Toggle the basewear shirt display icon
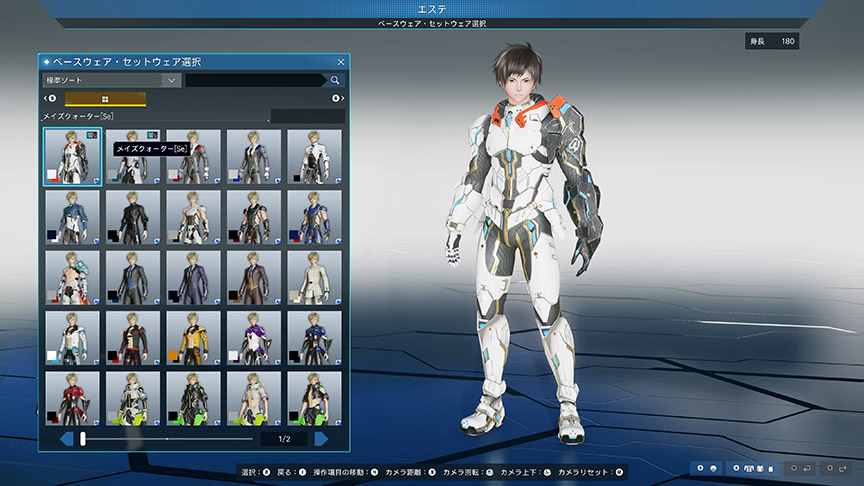Screen dimensions: 864x486 coord(760,469)
